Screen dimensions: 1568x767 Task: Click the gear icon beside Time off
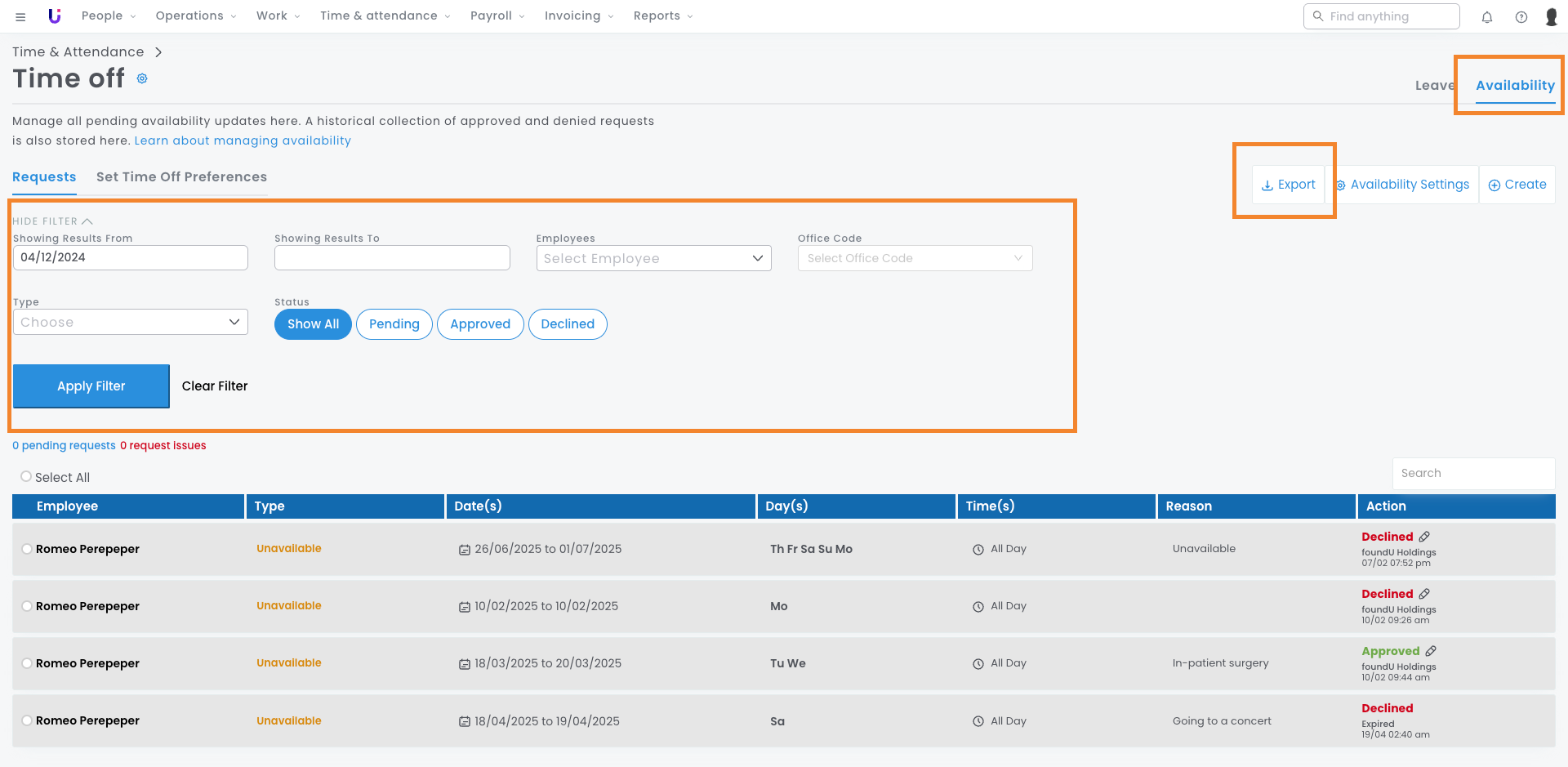point(142,78)
